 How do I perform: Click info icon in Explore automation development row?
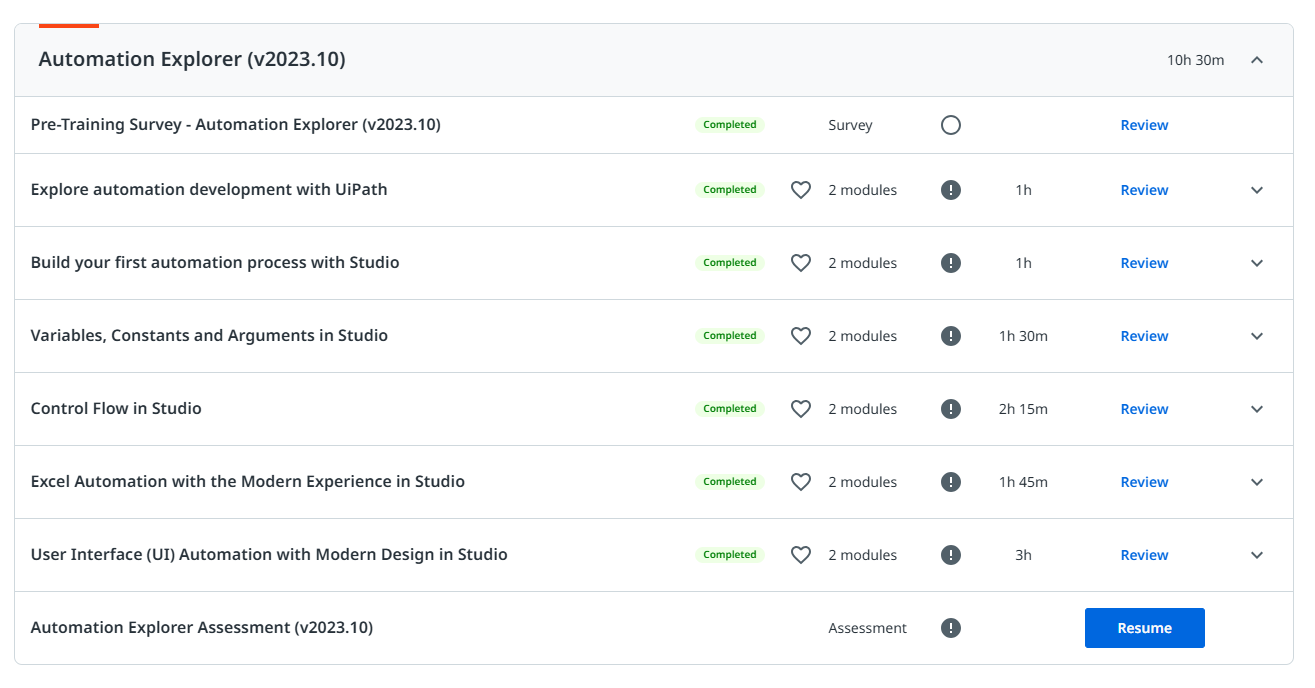951,190
